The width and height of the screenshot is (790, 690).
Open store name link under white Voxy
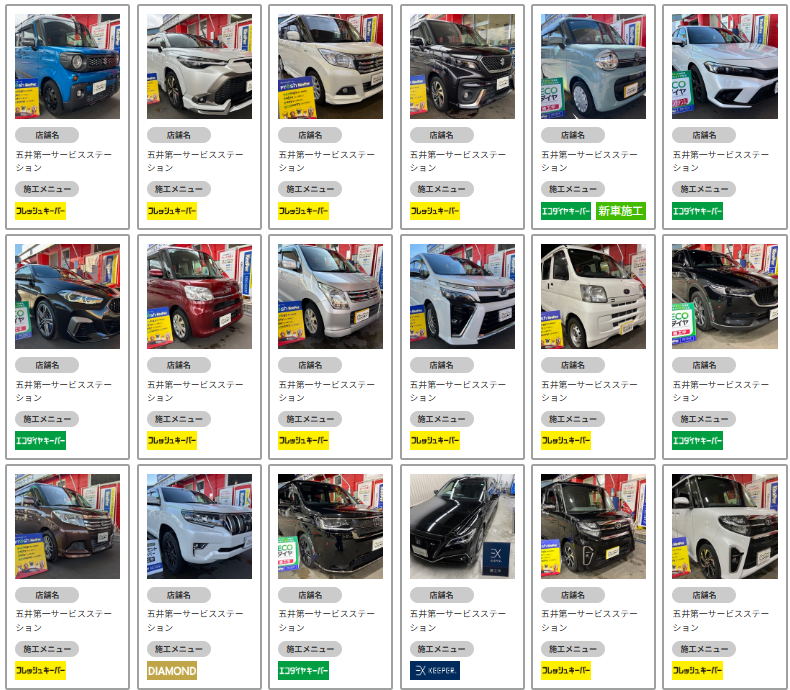(x=457, y=391)
